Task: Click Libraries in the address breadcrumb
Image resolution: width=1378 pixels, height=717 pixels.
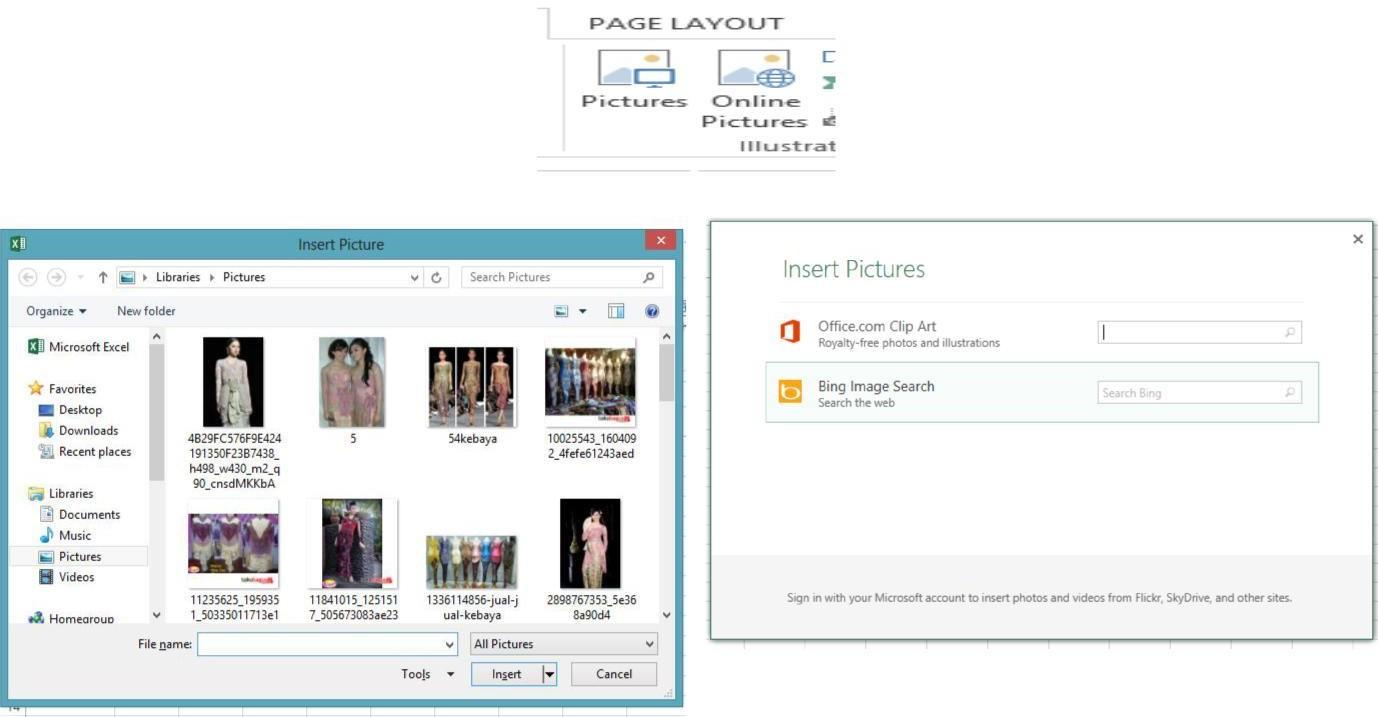Action: click(x=178, y=277)
